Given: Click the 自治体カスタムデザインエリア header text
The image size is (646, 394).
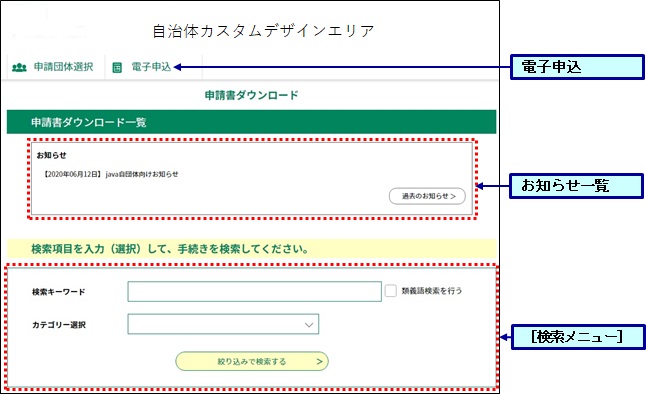Looking at the screenshot, I should coord(263,31).
